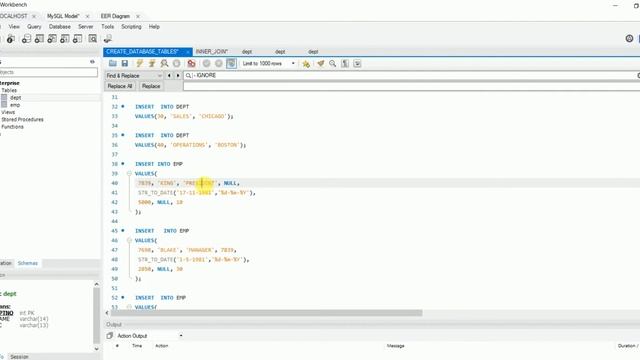This screenshot has width=640, height=360.
Task: Select the Session tab at bottom
Action: [19, 357]
